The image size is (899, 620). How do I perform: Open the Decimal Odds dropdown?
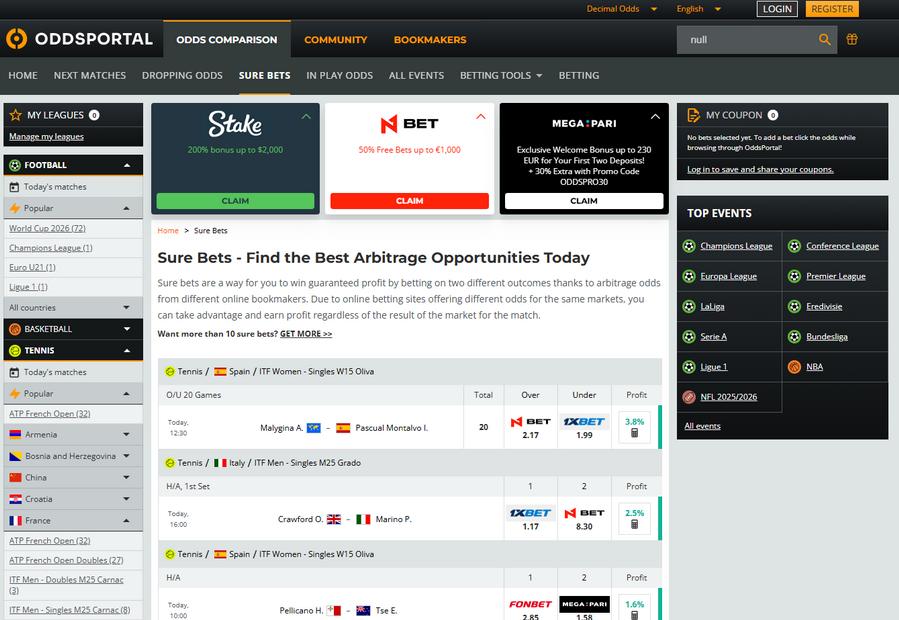tap(622, 9)
